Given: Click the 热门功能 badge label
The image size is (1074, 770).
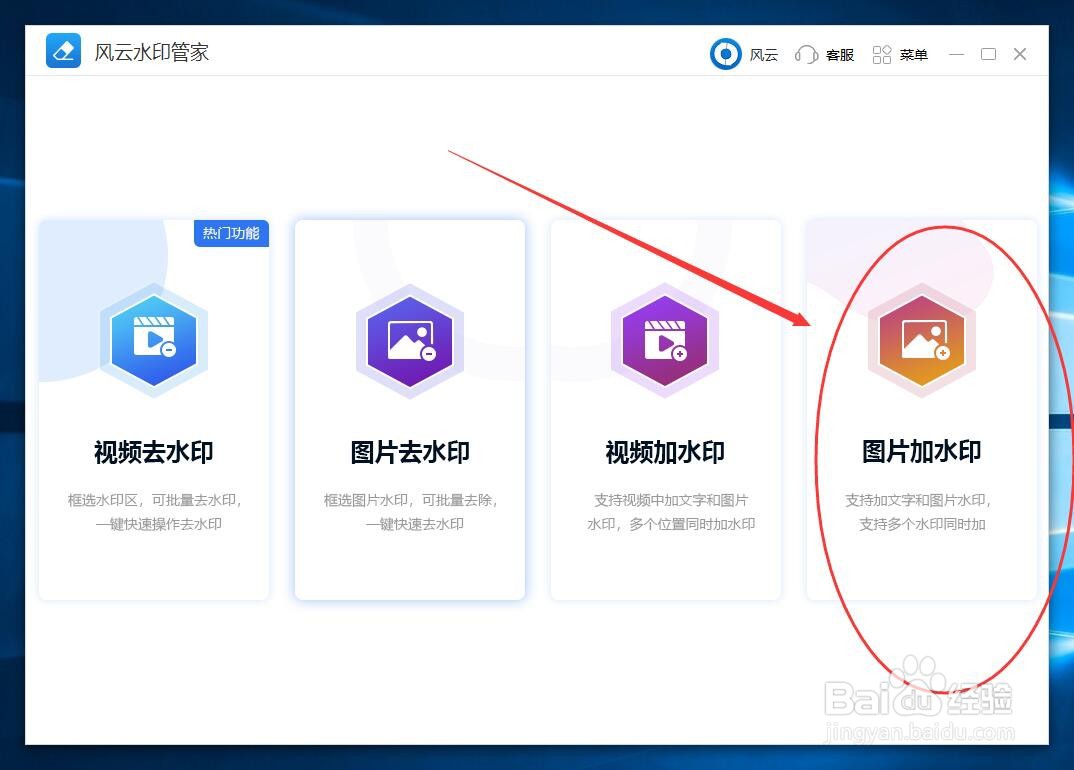Looking at the screenshot, I should [231, 233].
